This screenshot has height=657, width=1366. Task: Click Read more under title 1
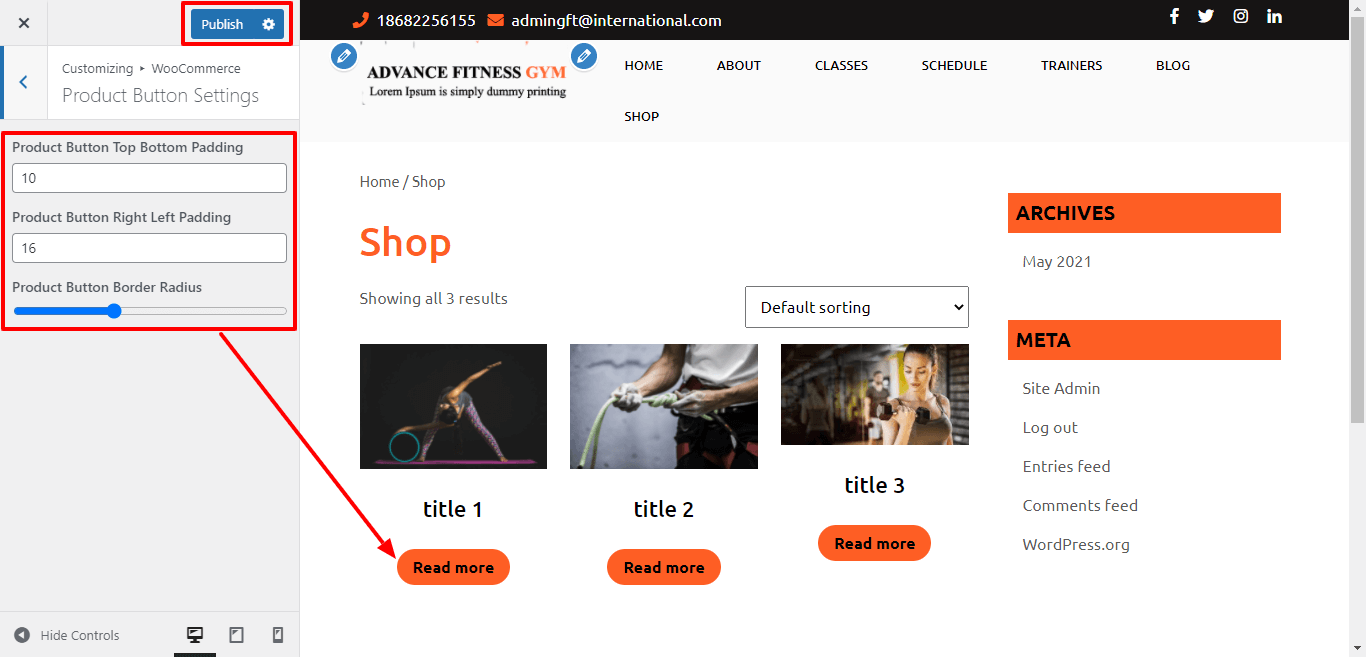[453, 567]
